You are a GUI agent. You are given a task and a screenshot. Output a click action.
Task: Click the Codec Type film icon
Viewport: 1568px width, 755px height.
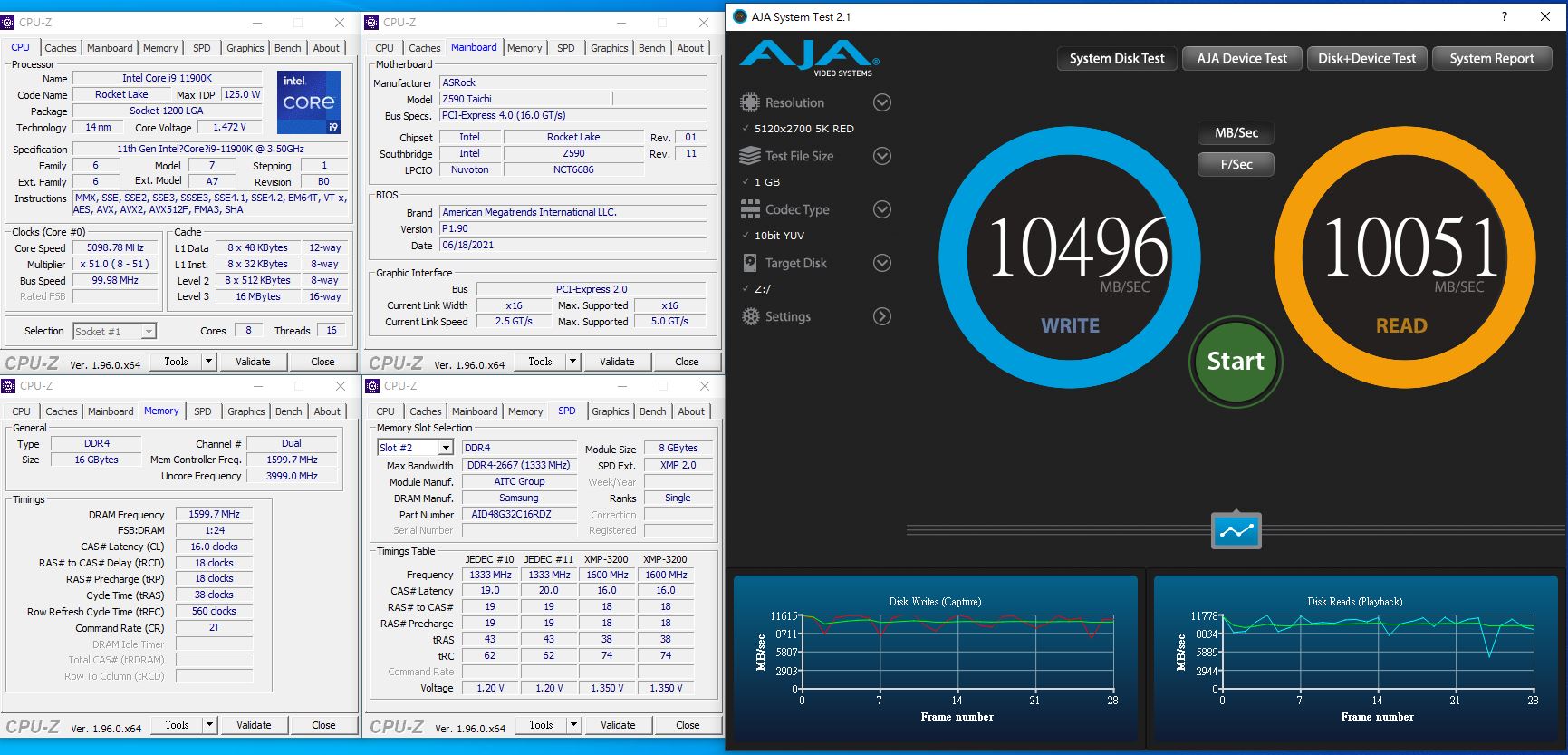pos(750,209)
